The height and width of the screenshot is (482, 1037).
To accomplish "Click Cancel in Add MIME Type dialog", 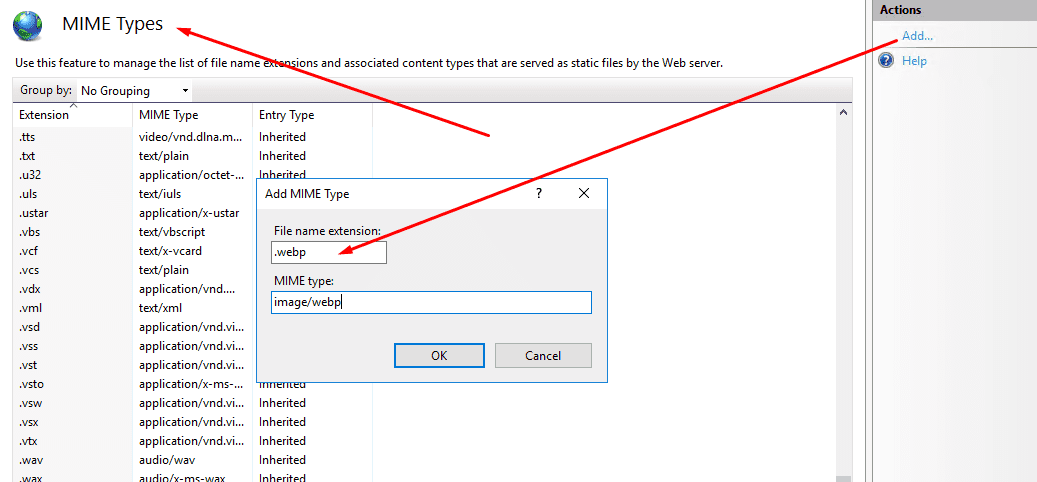I will tap(543, 355).
